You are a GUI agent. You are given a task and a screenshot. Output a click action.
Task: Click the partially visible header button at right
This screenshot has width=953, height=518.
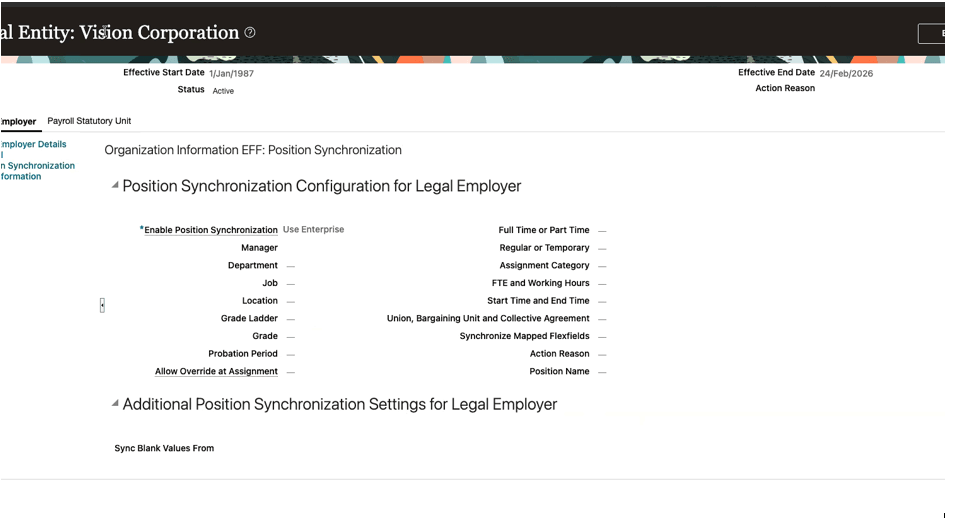click(932, 33)
